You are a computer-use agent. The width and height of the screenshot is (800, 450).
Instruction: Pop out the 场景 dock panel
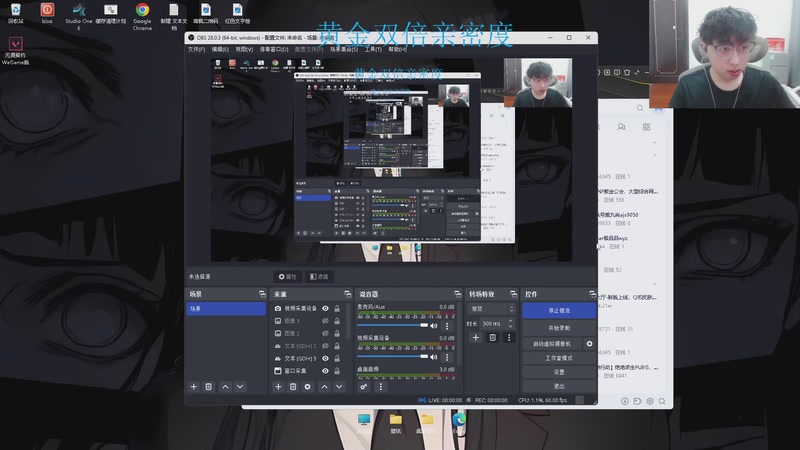pyautogui.click(x=262, y=294)
